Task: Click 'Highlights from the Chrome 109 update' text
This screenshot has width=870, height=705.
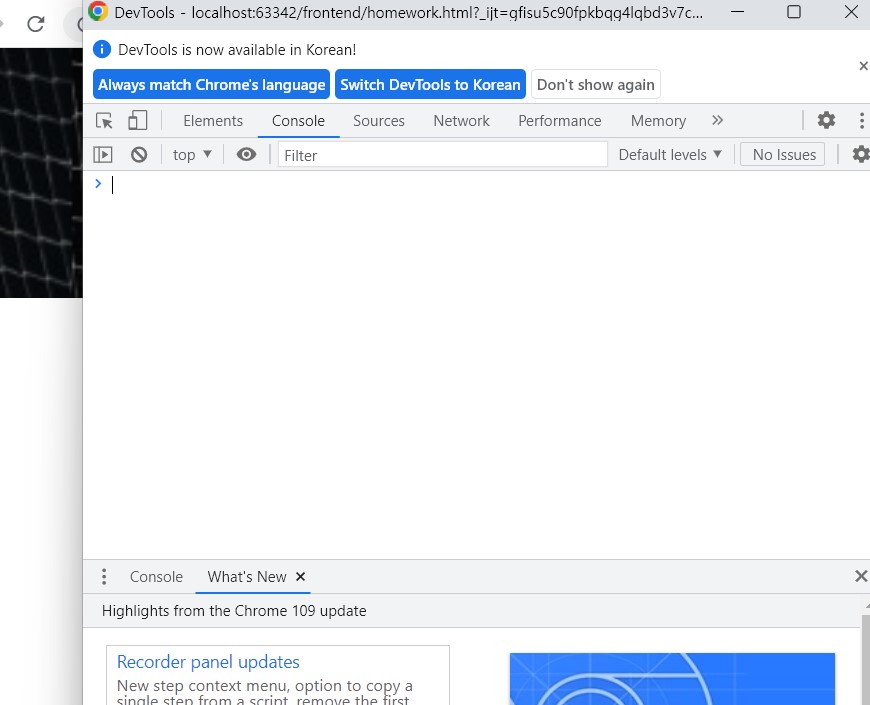Action: coord(234,611)
